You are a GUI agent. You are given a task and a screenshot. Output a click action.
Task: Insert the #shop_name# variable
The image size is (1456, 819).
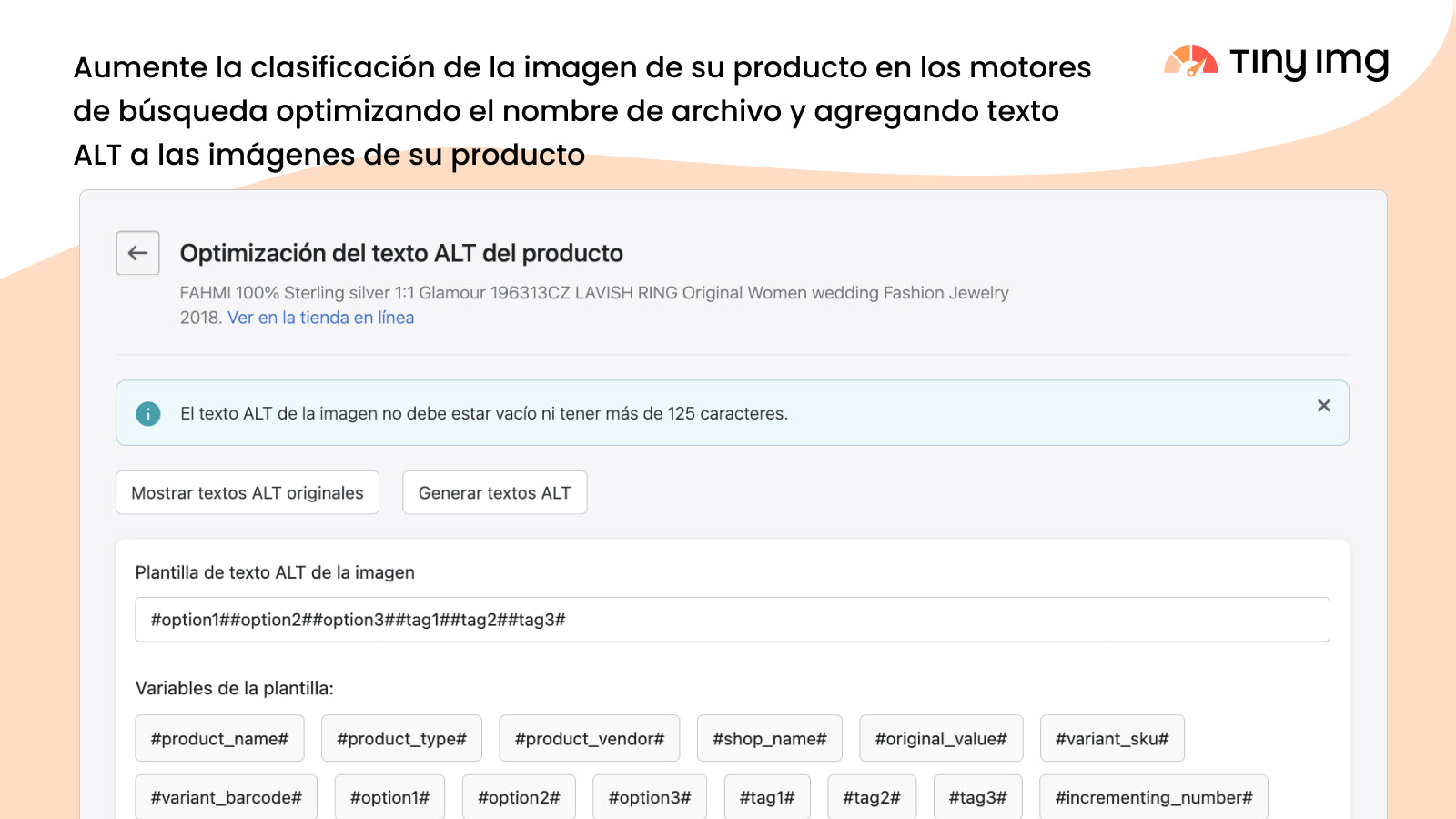tap(770, 738)
